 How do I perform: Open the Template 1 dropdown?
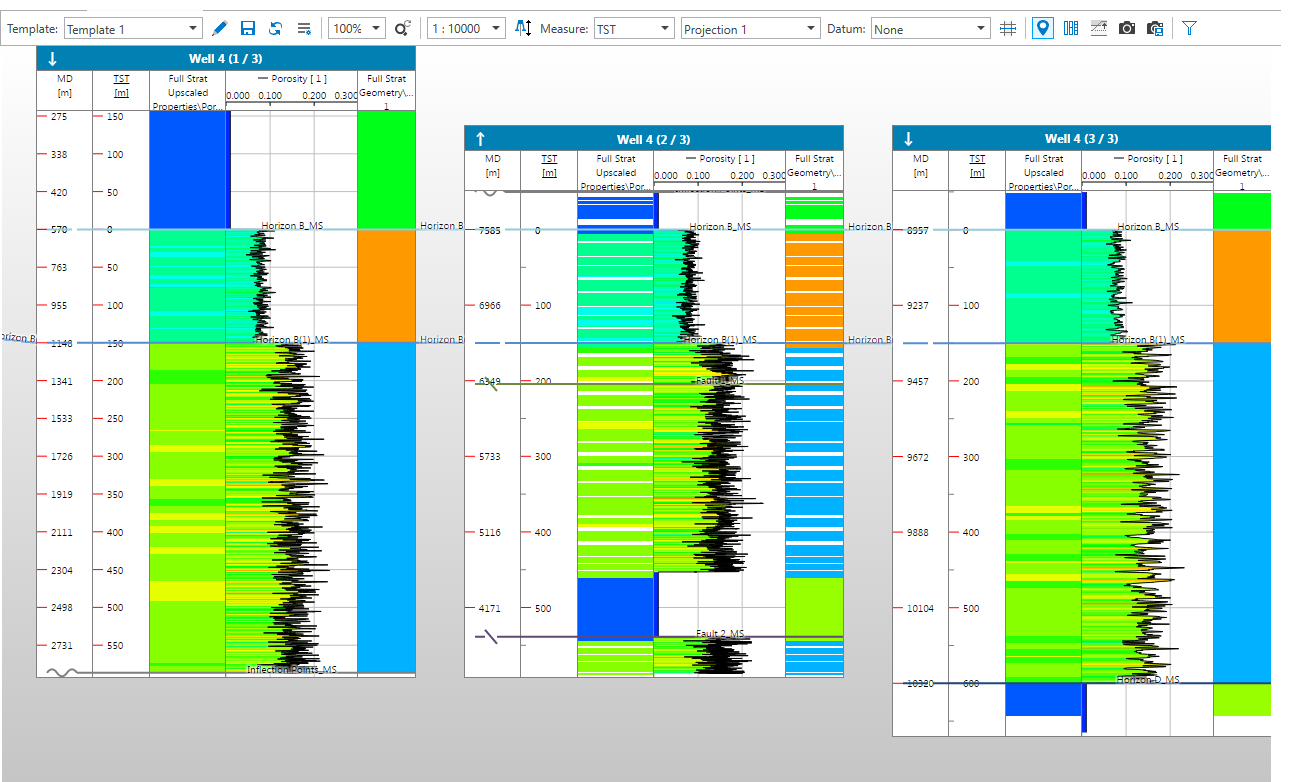132,29
